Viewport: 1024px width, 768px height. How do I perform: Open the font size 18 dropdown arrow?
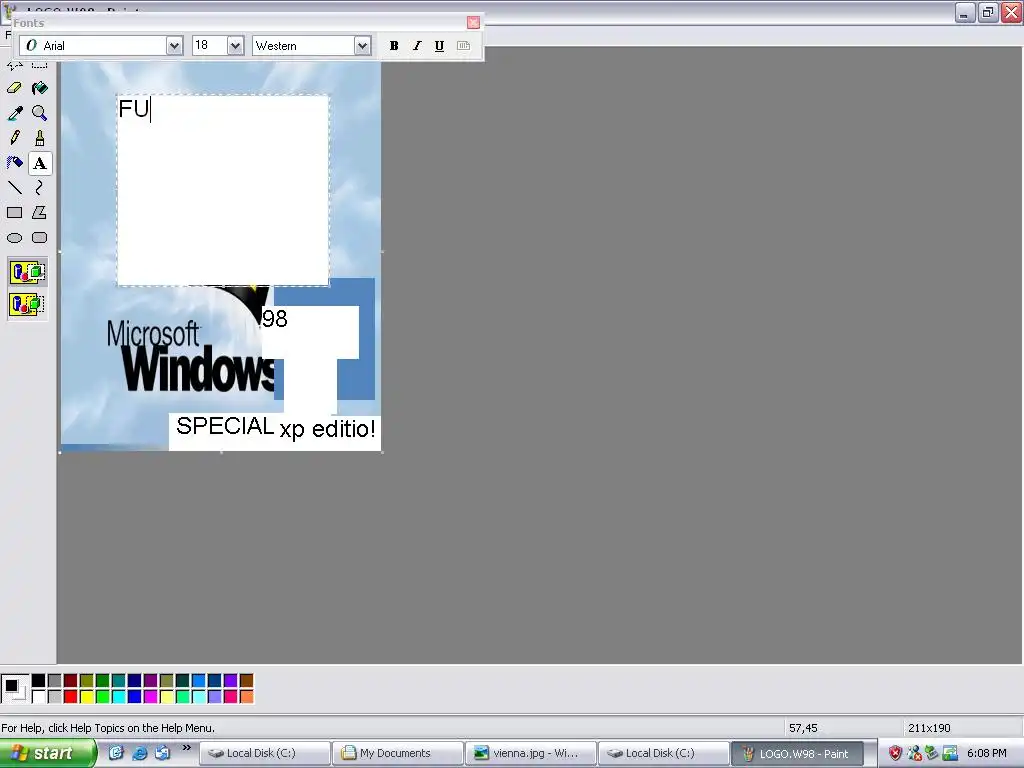[236, 46]
